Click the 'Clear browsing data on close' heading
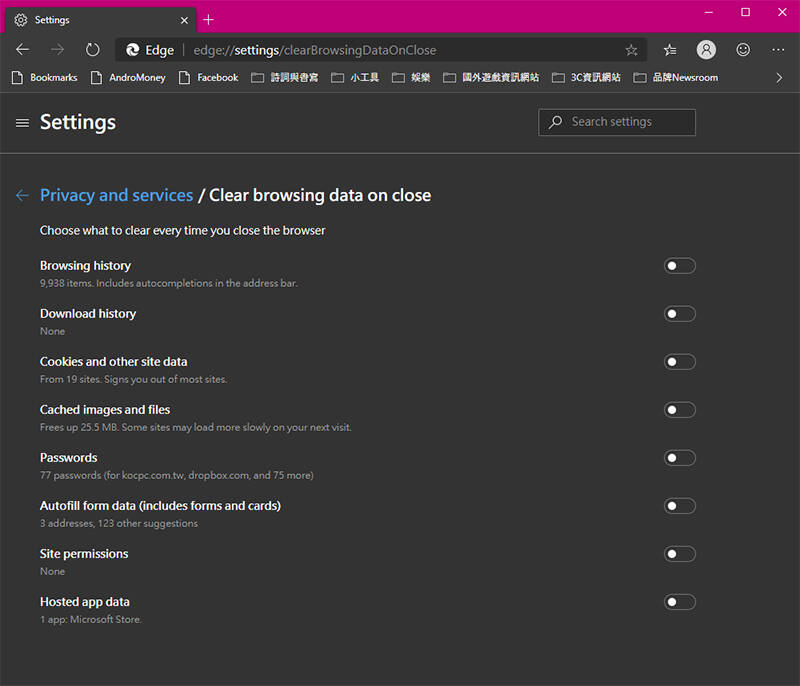 coord(320,195)
